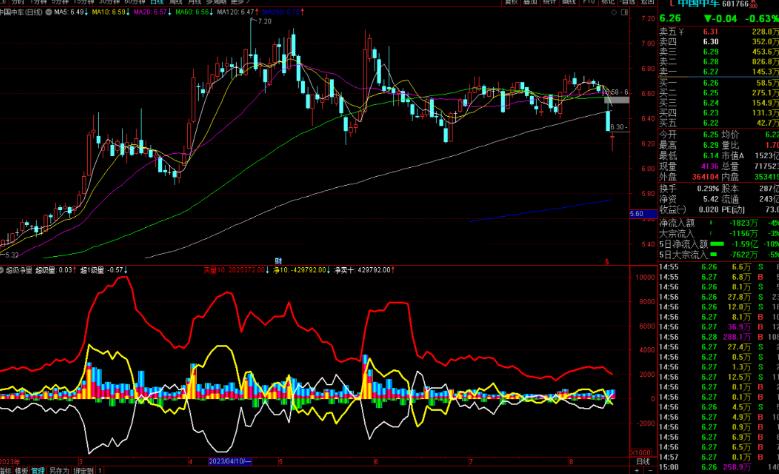Select the 卖三 6.29 ask row

coord(719,52)
